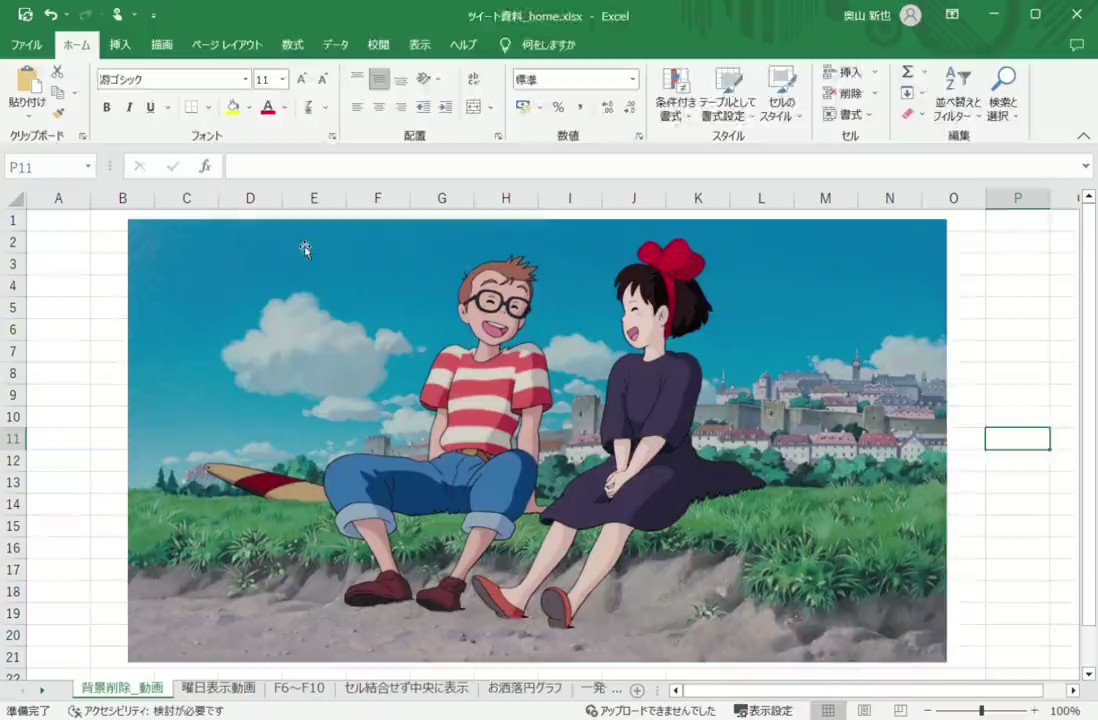Increase font size with the larger A icon
Image resolution: width=1098 pixels, height=720 pixels.
tap(301, 79)
